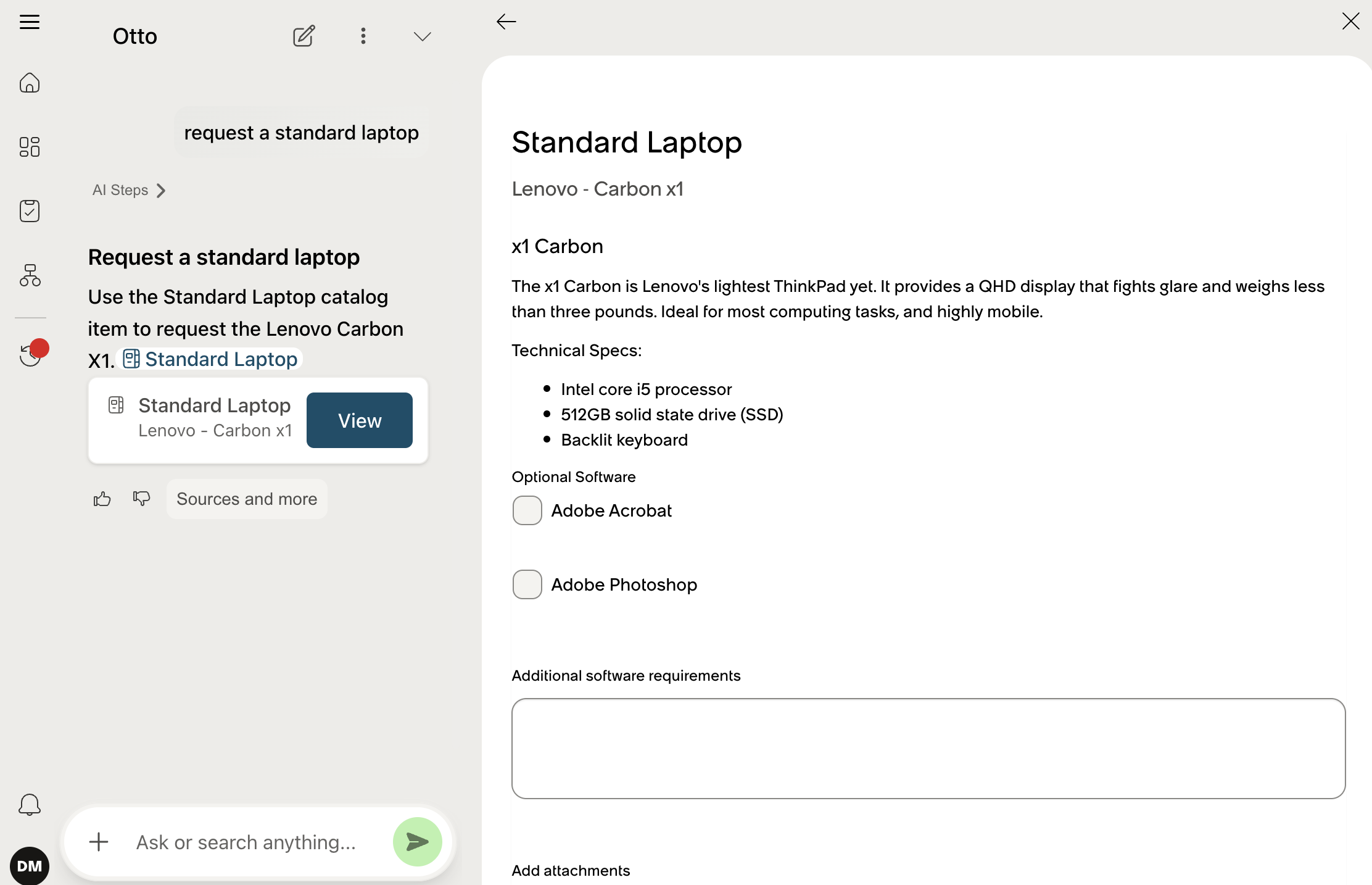1372x885 pixels.
Task: Open the apps grid sidebar icon
Action: tap(30, 147)
